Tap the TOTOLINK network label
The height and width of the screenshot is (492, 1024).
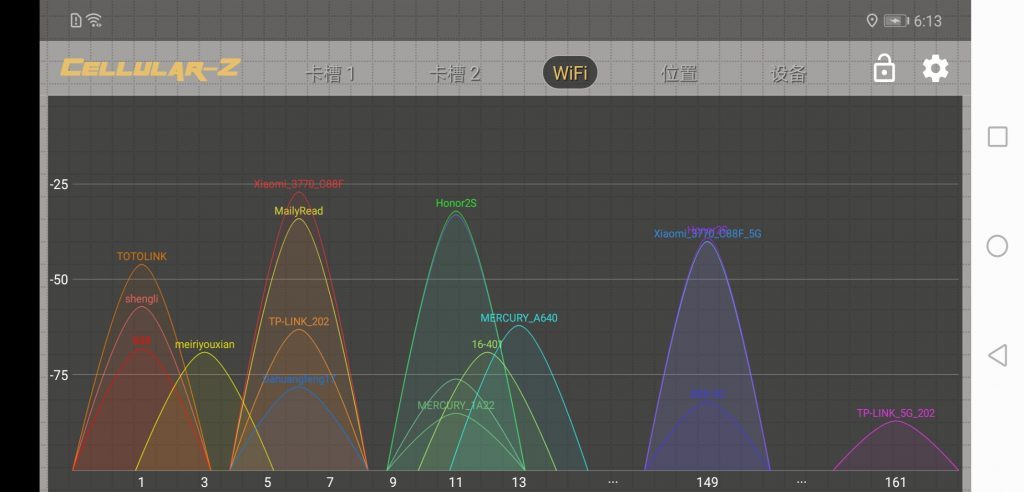(x=142, y=256)
